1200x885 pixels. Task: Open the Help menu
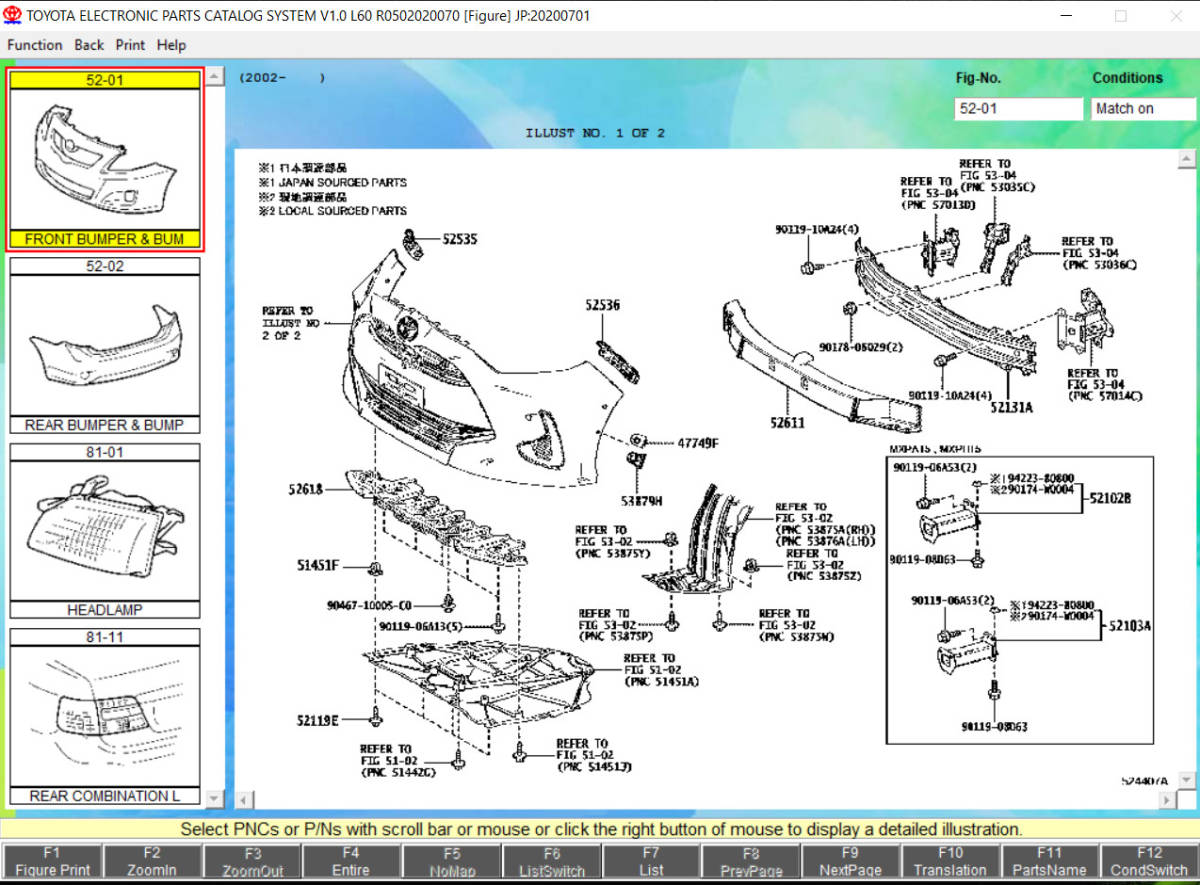coord(171,45)
